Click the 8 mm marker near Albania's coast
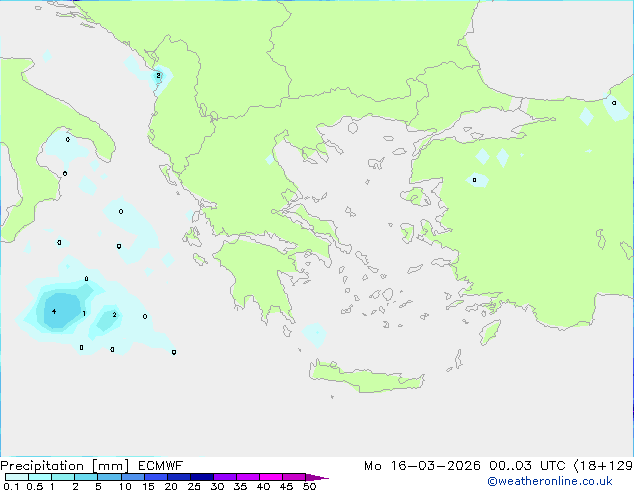This screenshot has height=490, width=634. point(158,75)
